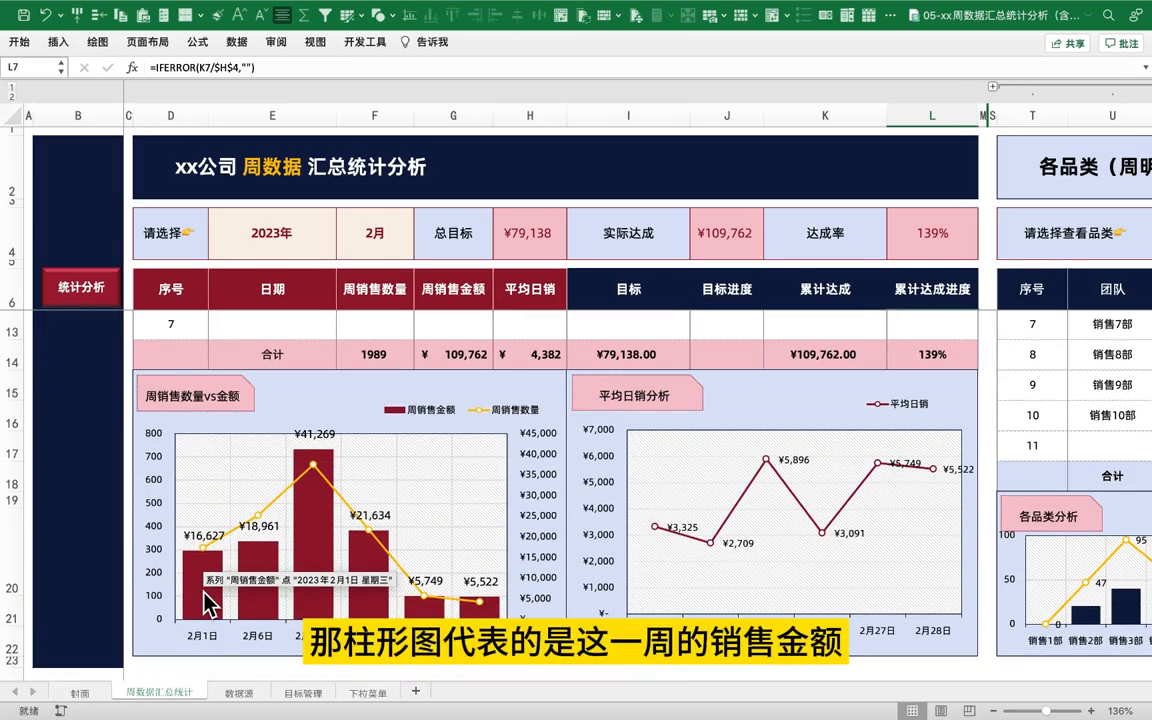The height and width of the screenshot is (720, 1152).
Task: Toggle center alignment button
Action: [x=282, y=15]
